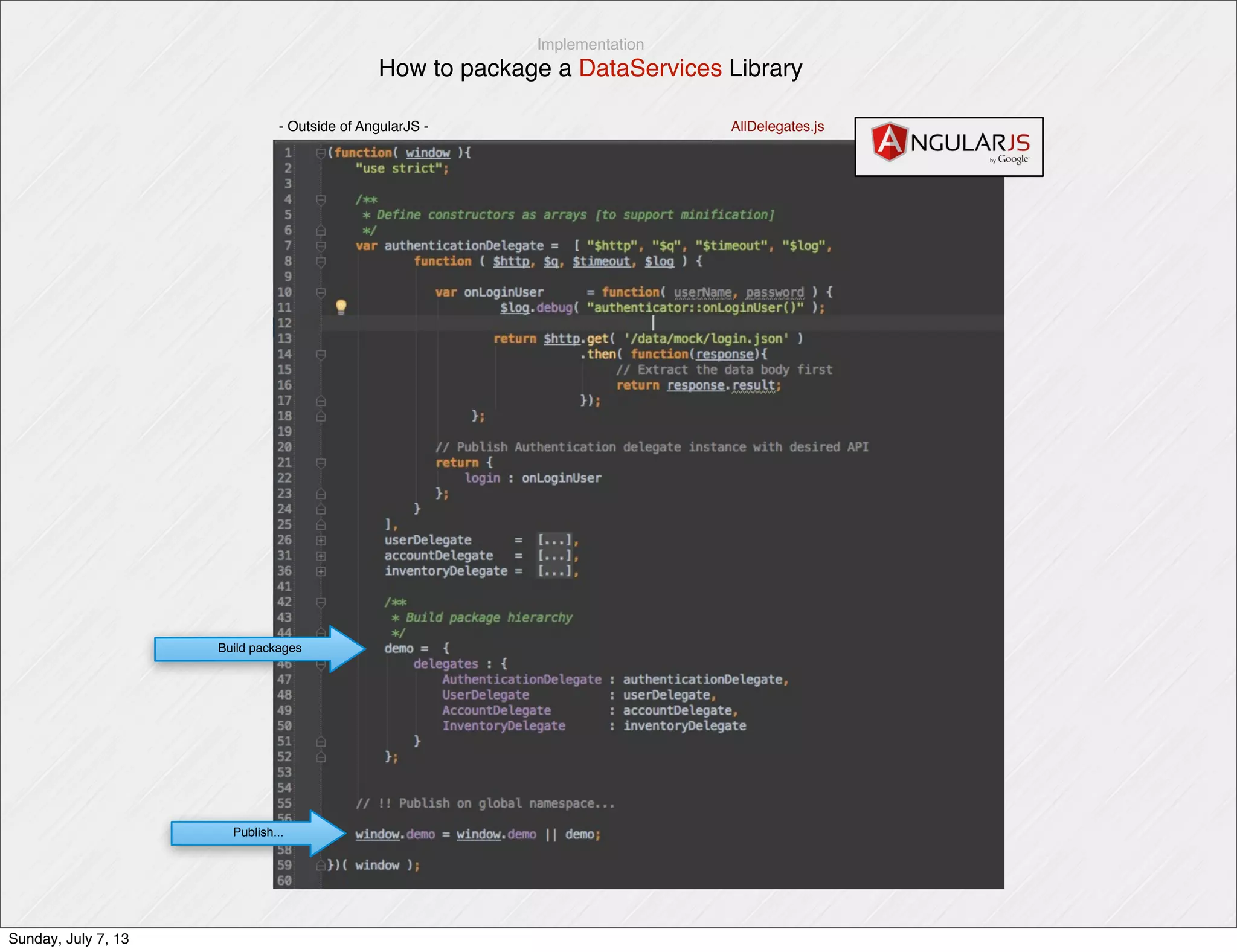Collapse the comment fold marker at line 4
Image resolution: width=1237 pixels, height=952 pixels.
pos(321,200)
